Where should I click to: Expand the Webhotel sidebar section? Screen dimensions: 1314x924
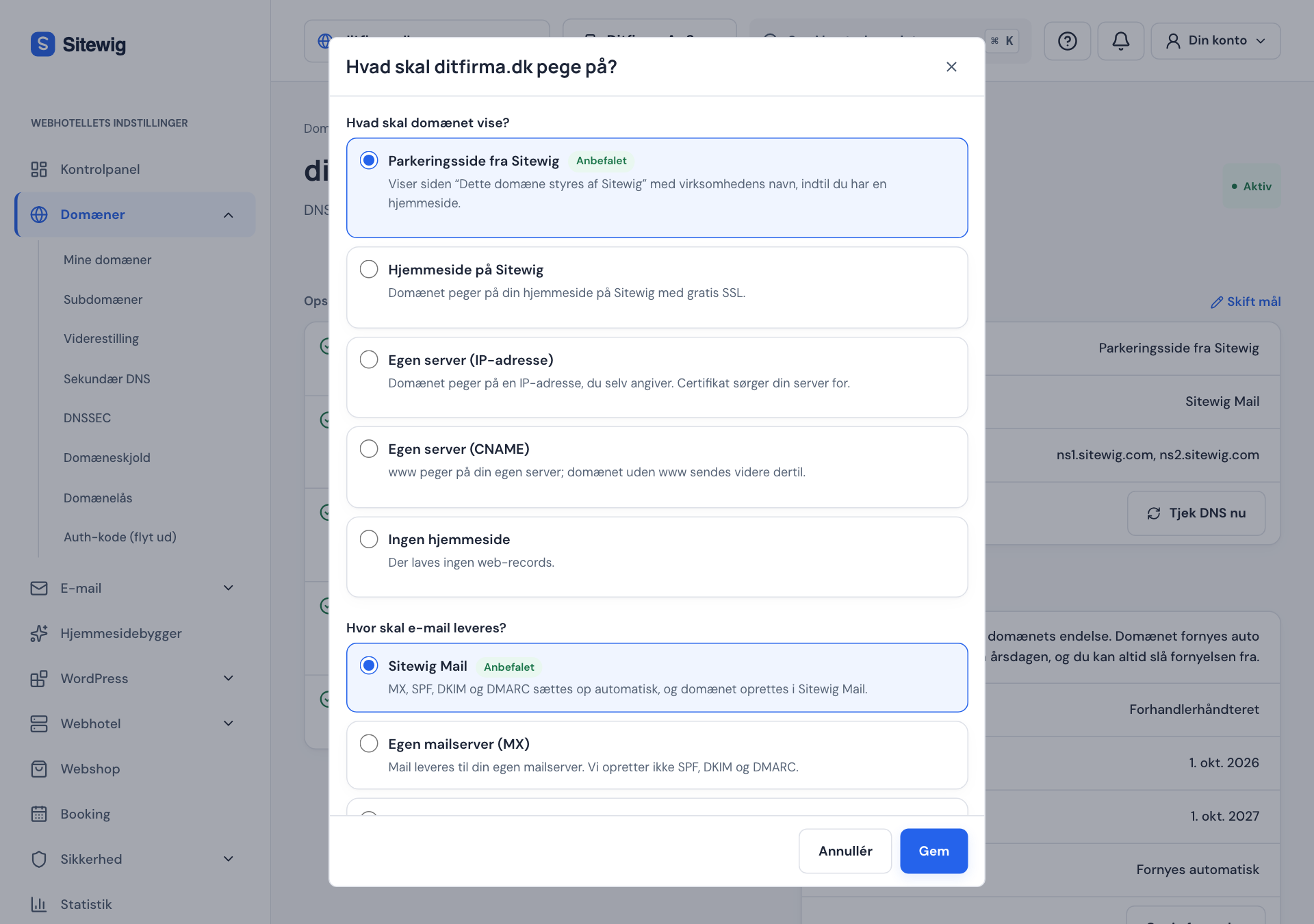tap(229, 723)
